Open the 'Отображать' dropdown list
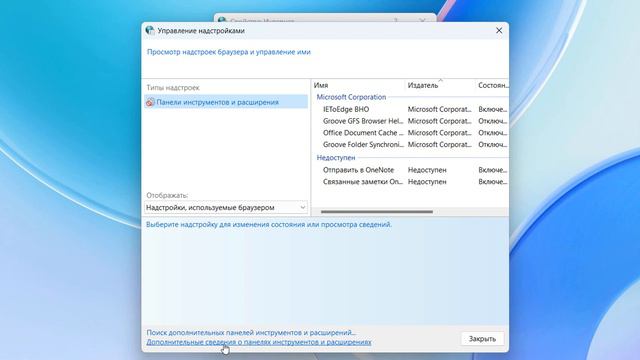Image resolution: width=640 pixels, height=360 pixels. [226, 207]
